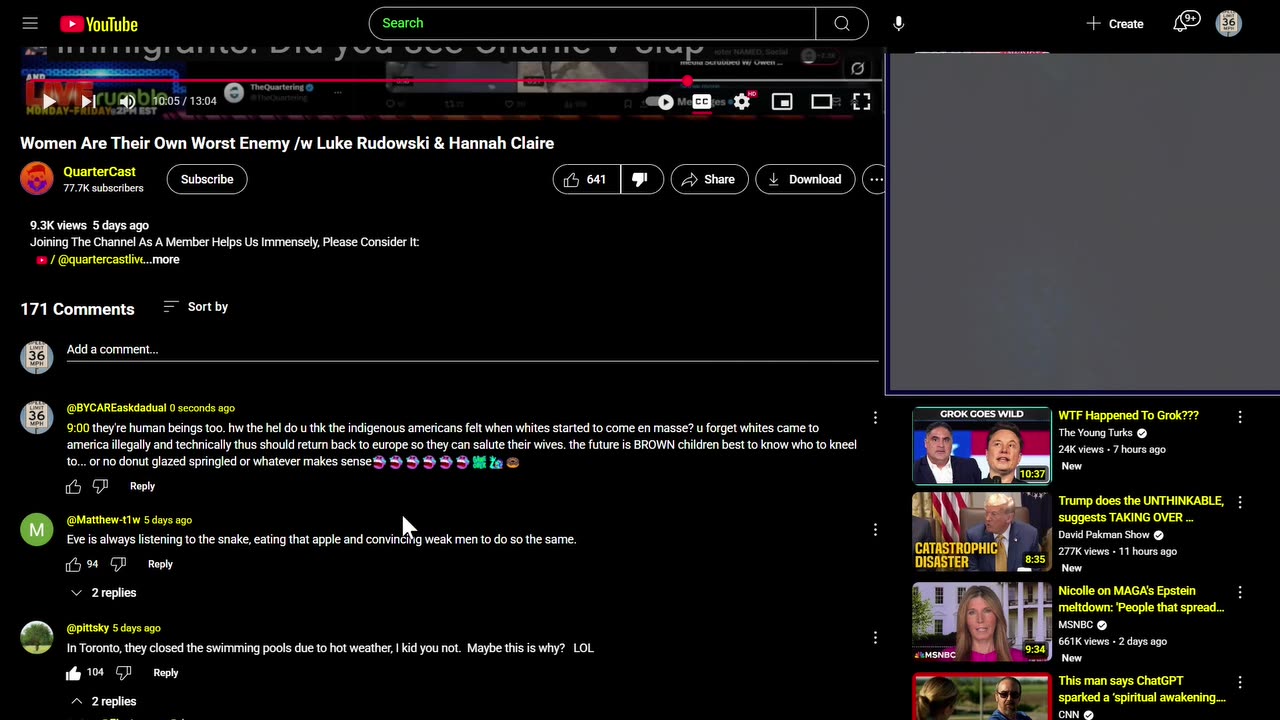The image size is (1280, 720).
Task: Start voice search with microphone icon
Action: tap(898, 23)
